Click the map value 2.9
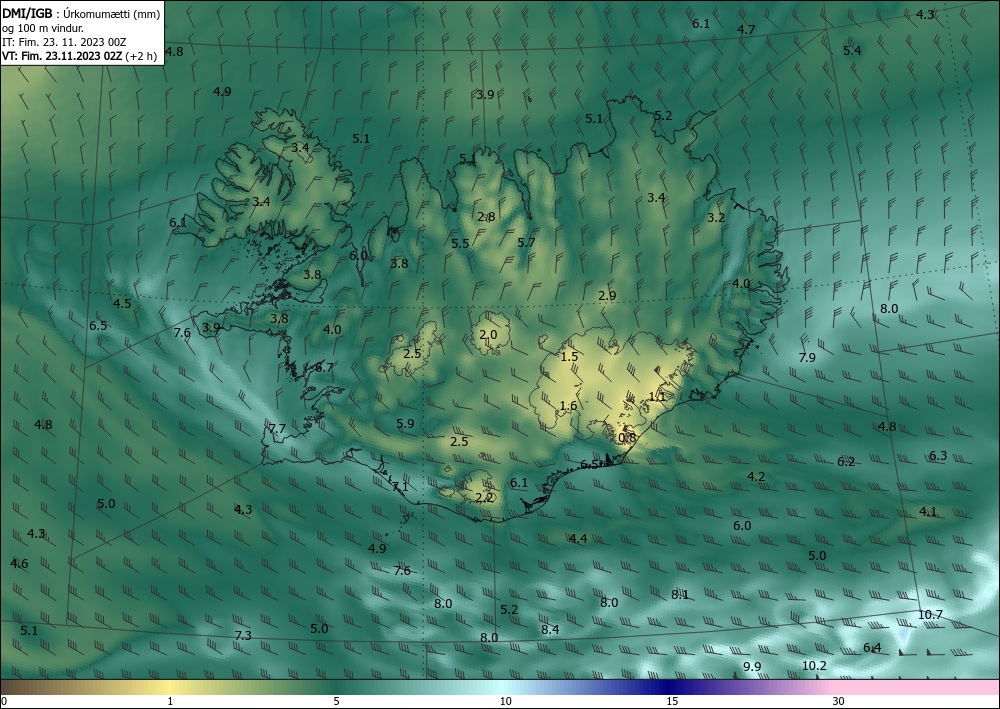Screen dimensions: 1000x709 point(607,296)
